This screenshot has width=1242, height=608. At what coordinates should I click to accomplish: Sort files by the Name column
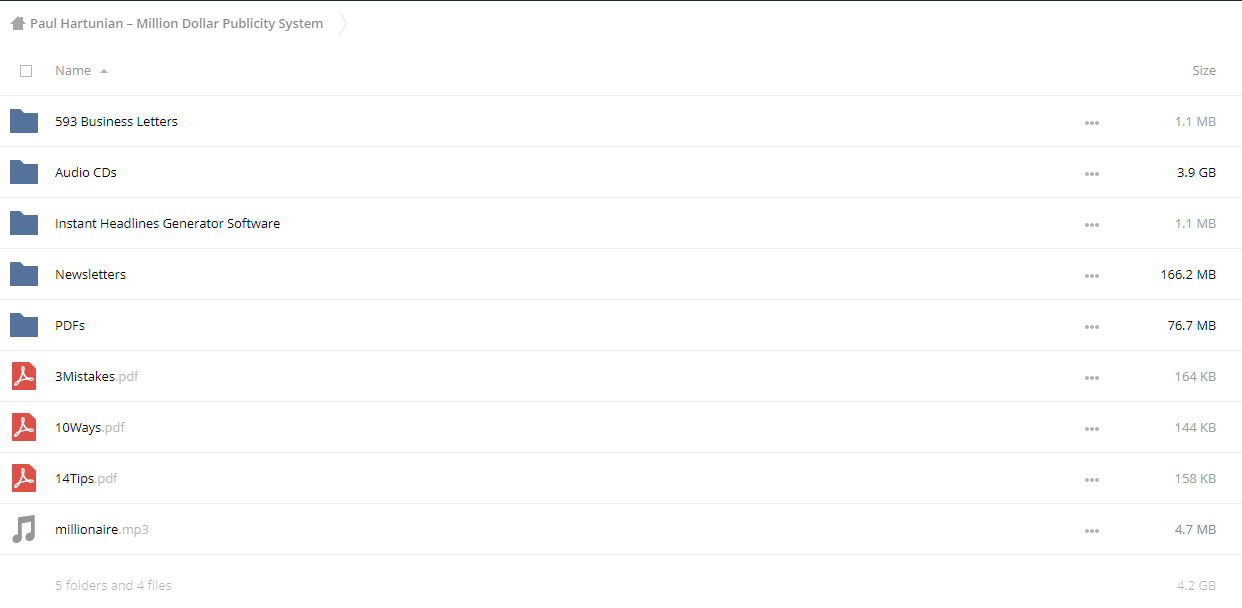tap(73, 70)
